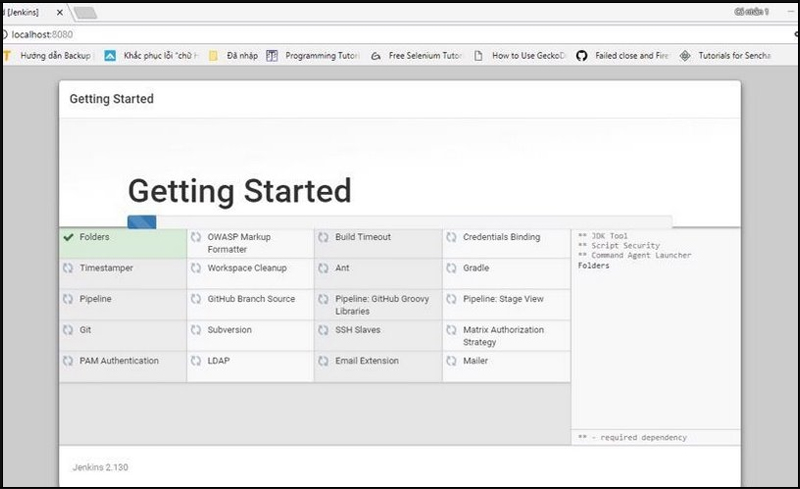Click the page icon of How to Use GeckoDriver bookmark
The width and height of the screenshot is (800, 489).
pos(478,56)
